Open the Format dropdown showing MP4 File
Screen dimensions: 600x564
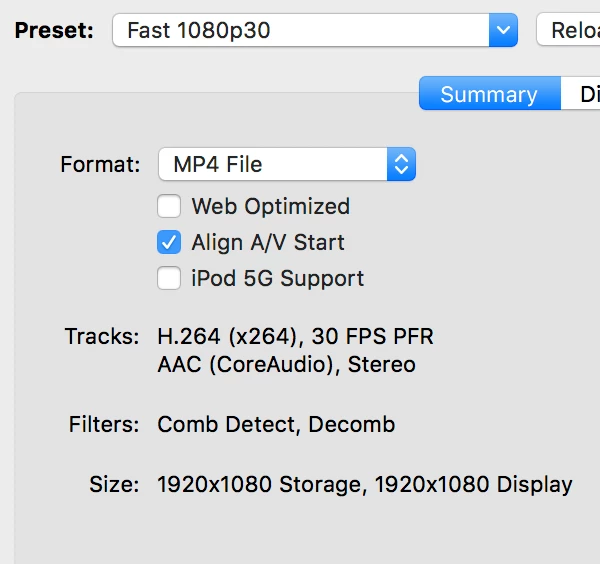click(x=273, y=164)
